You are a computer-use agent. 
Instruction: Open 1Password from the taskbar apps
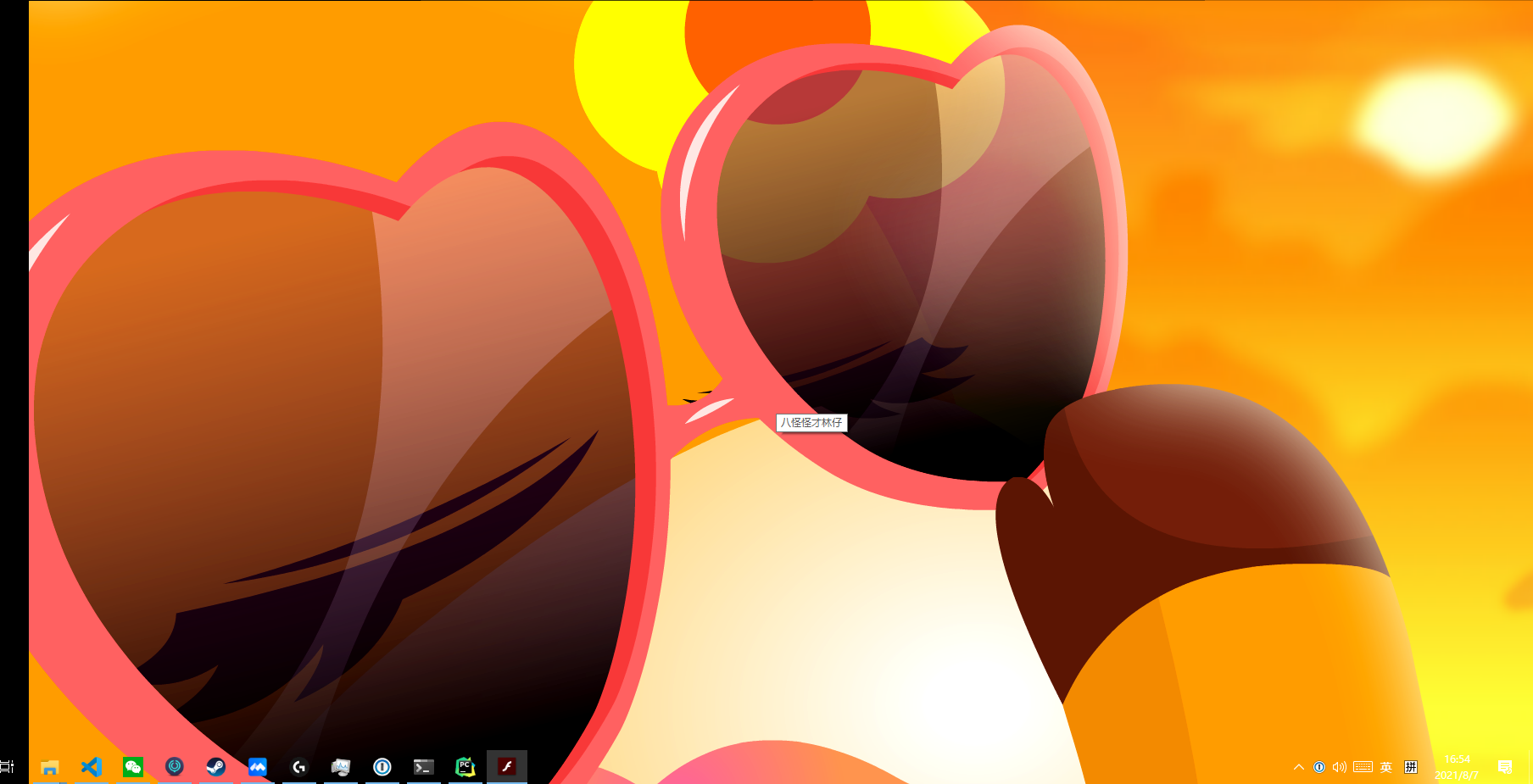click(382, 767)
